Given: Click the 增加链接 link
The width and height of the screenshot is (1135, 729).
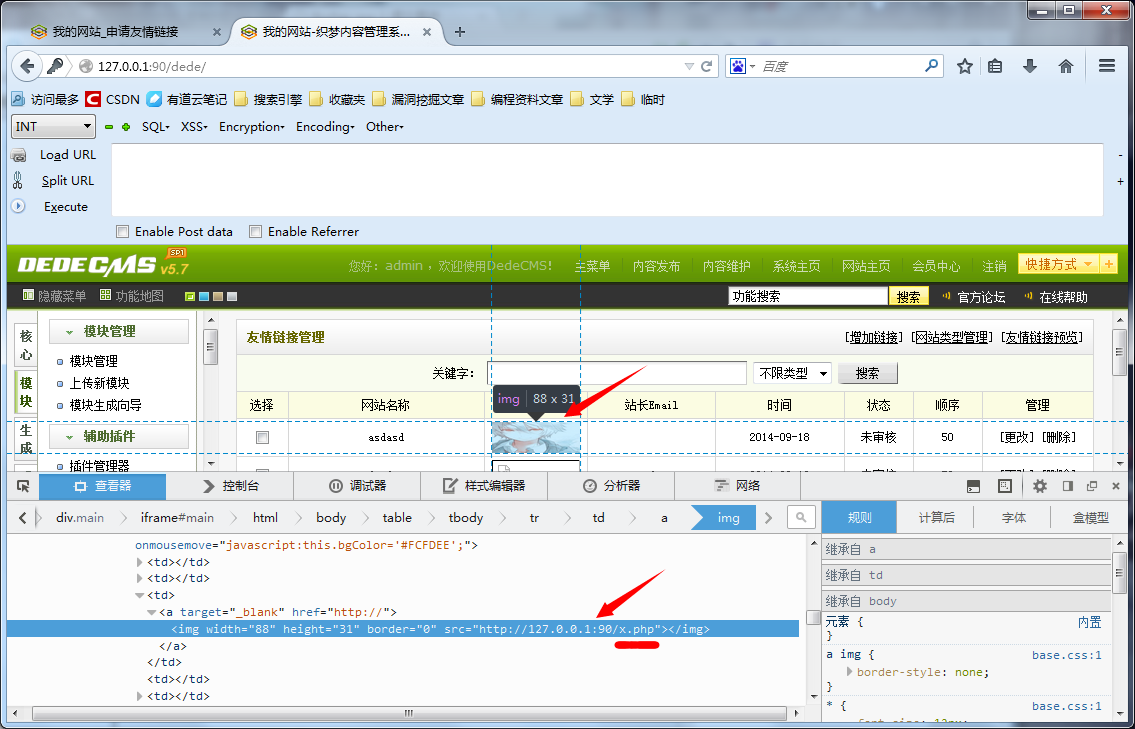Looking at the screenshot, I should click(872, 337).
